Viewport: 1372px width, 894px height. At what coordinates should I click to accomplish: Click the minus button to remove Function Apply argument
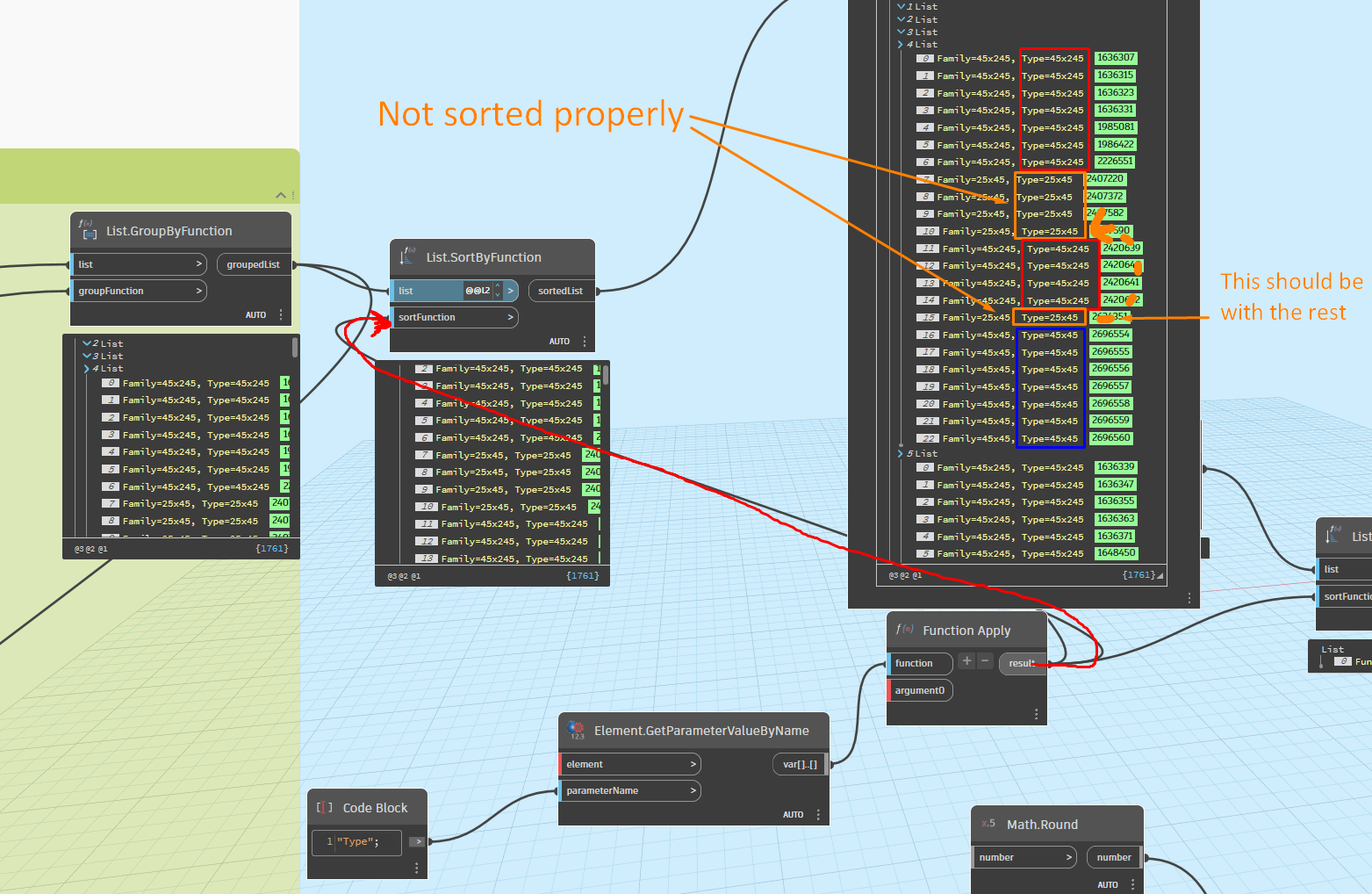985,660
